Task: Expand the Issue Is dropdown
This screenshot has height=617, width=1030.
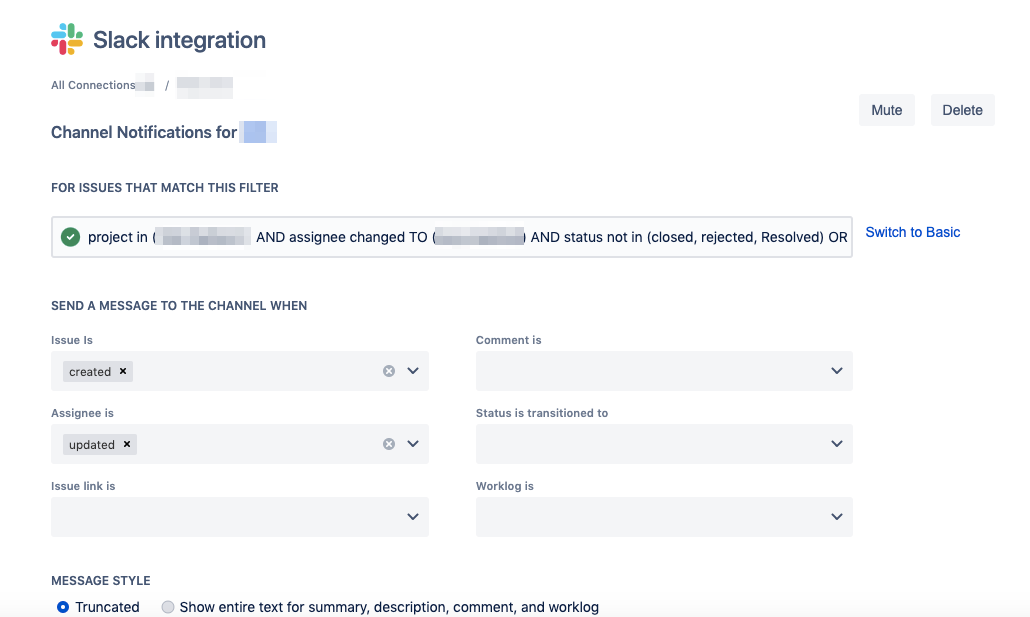Action: (413, 371)
